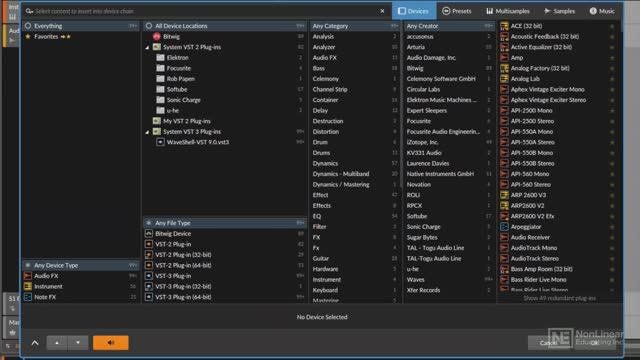This screenshot has height=360, width=640.
Task: Collapse the System VST 2 Plug-ins tree
Action: [x=148, y=47]
